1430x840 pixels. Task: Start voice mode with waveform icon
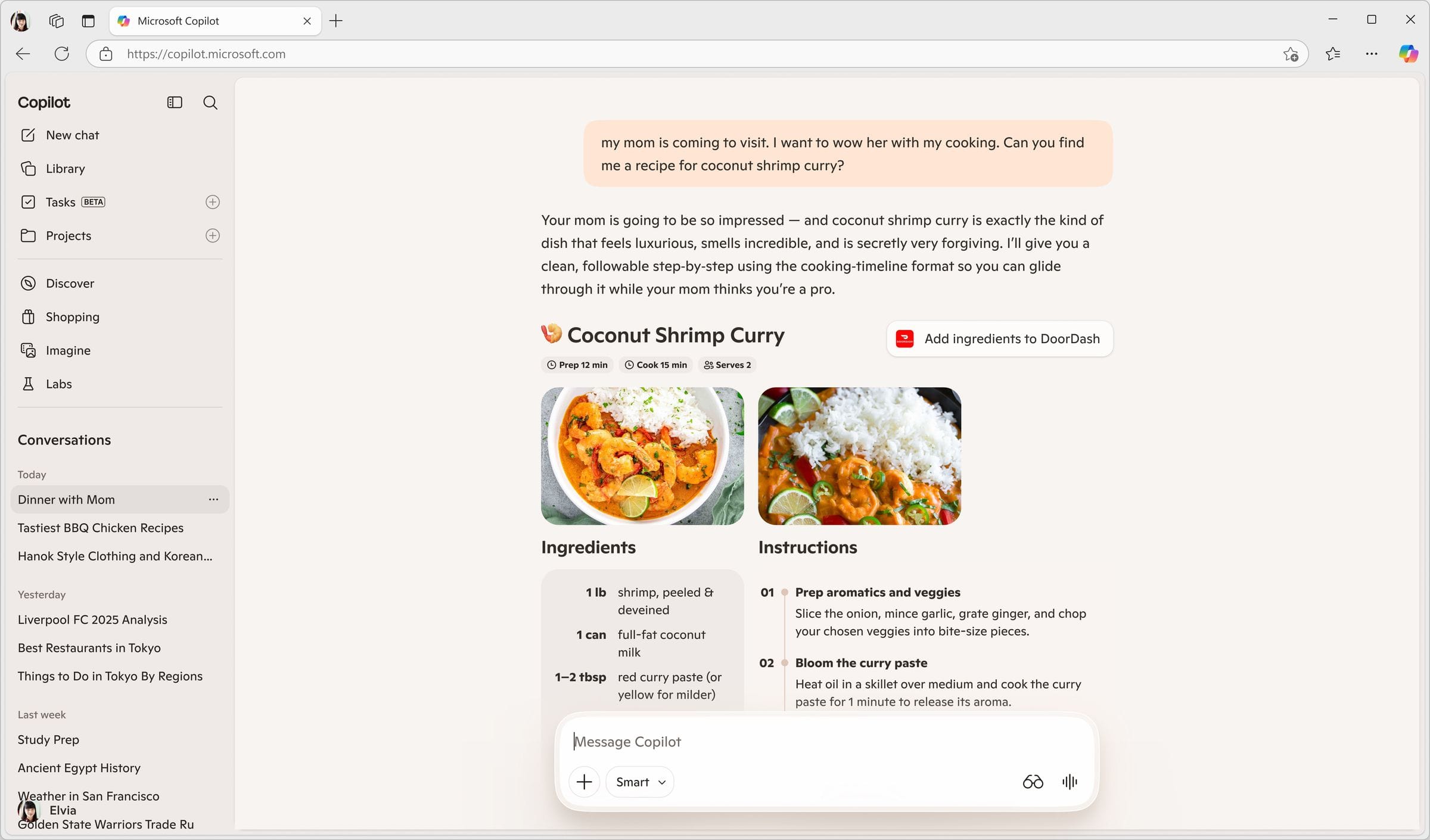click(1070, 782)
